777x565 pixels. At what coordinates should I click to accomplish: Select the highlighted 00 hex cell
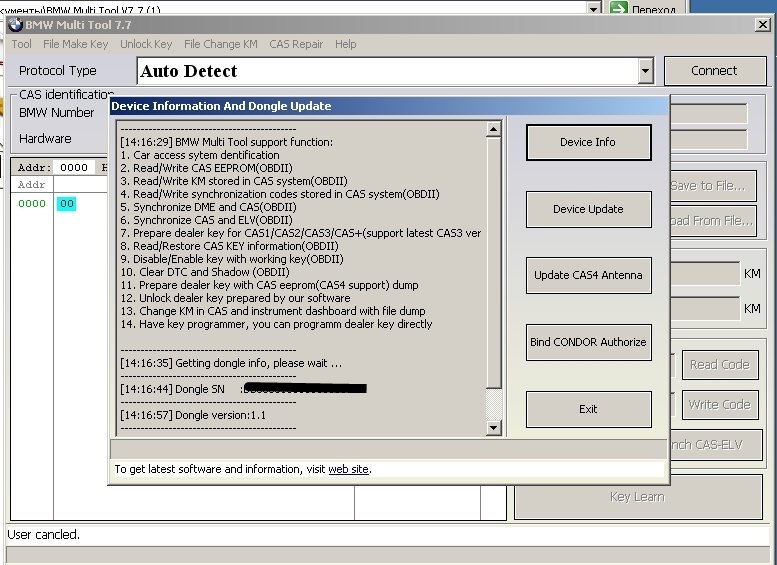66,204
